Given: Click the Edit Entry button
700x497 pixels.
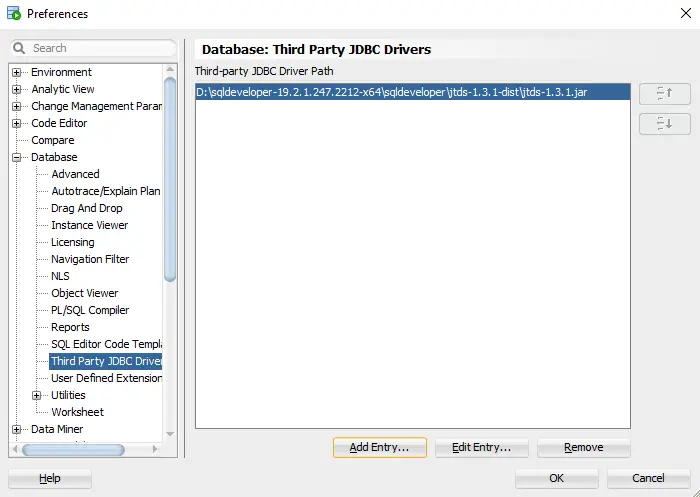Looking at the screenshot, I should point(481,447).
